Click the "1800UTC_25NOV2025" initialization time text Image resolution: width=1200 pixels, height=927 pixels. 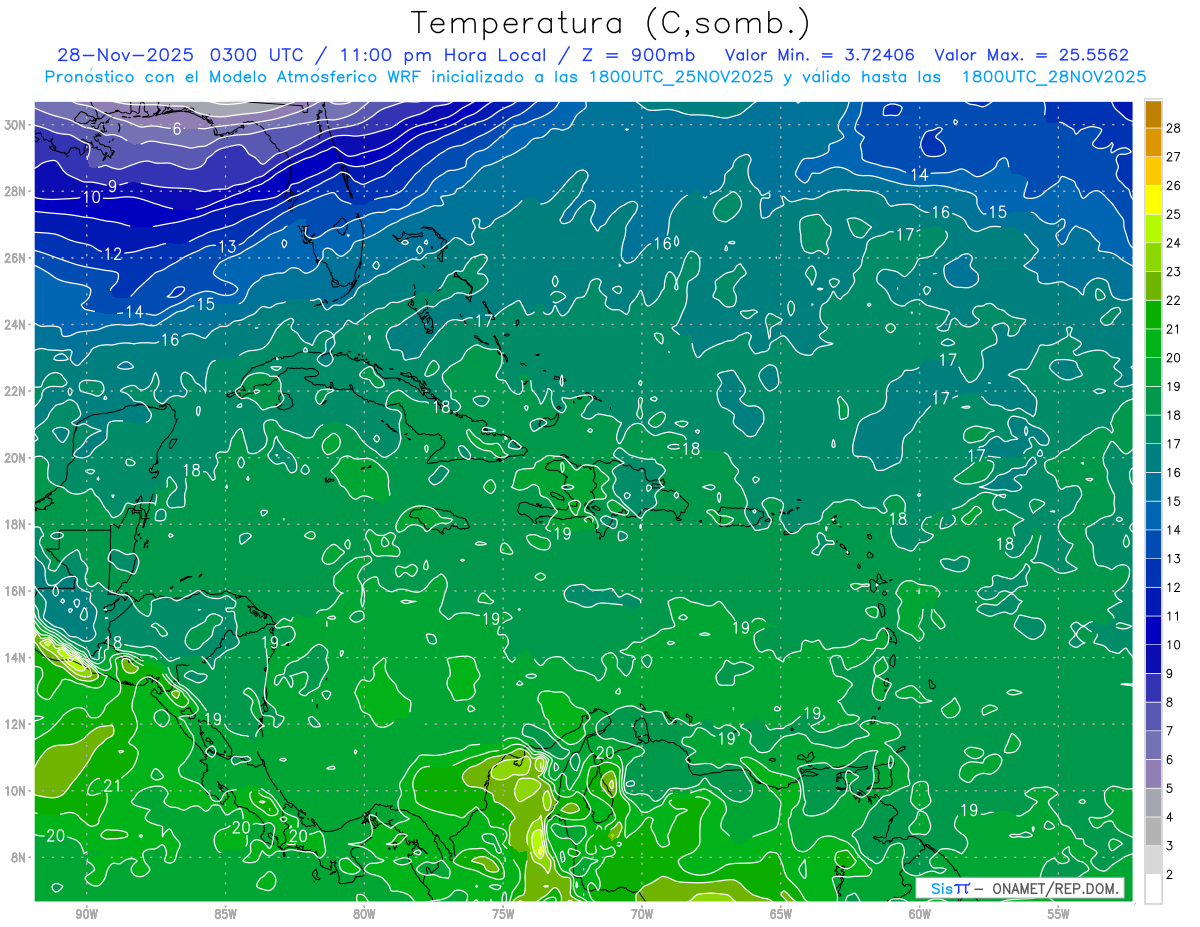679,77
